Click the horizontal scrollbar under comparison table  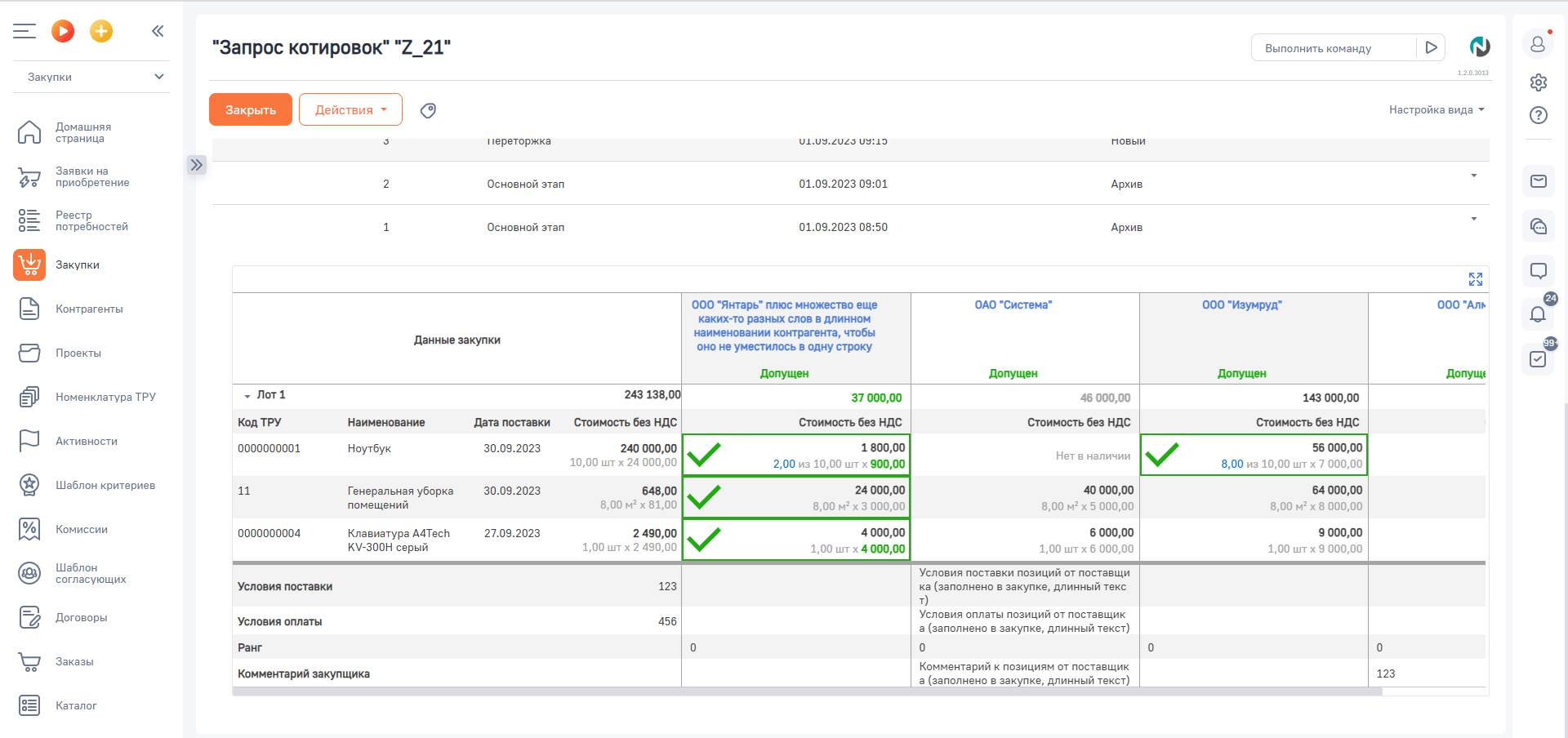click(x=807, y=691)
